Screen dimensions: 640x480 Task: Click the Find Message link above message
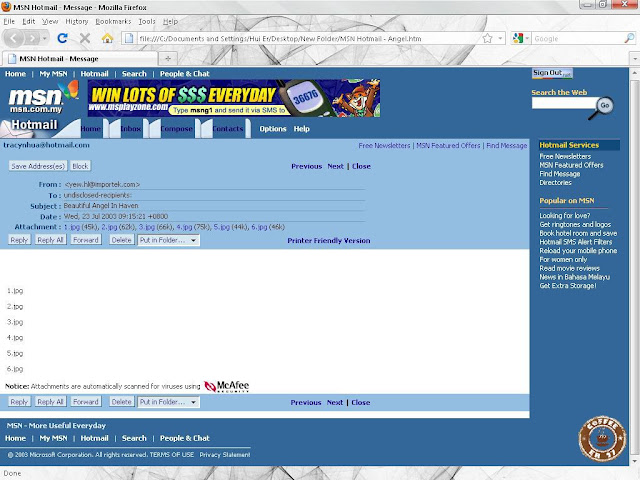[x=507, y=145]
